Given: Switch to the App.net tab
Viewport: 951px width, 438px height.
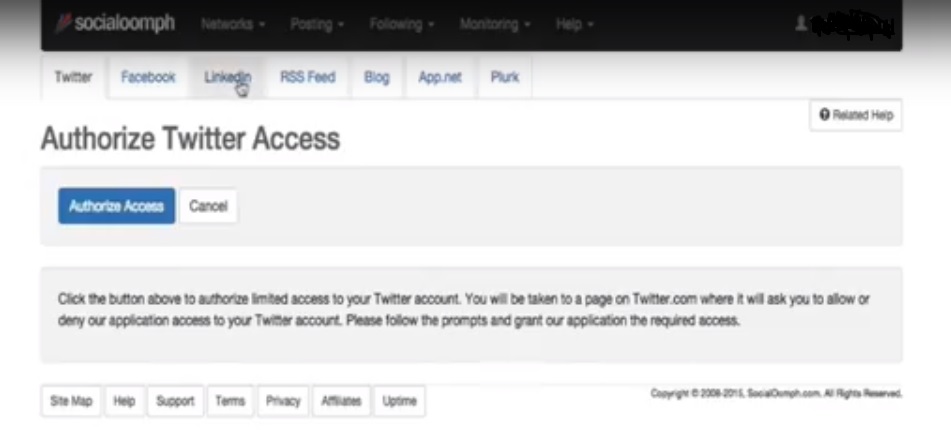Looking at the screenshot, I should tap(440, 77).
